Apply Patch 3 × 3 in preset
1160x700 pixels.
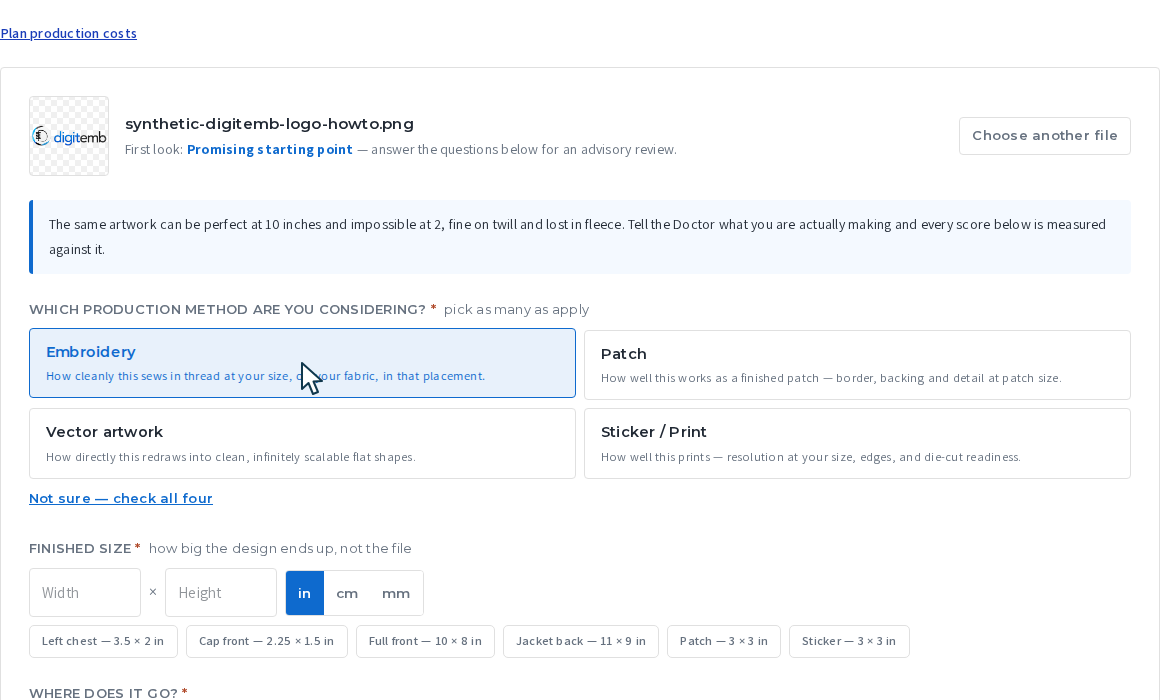[x=724, y=642]
